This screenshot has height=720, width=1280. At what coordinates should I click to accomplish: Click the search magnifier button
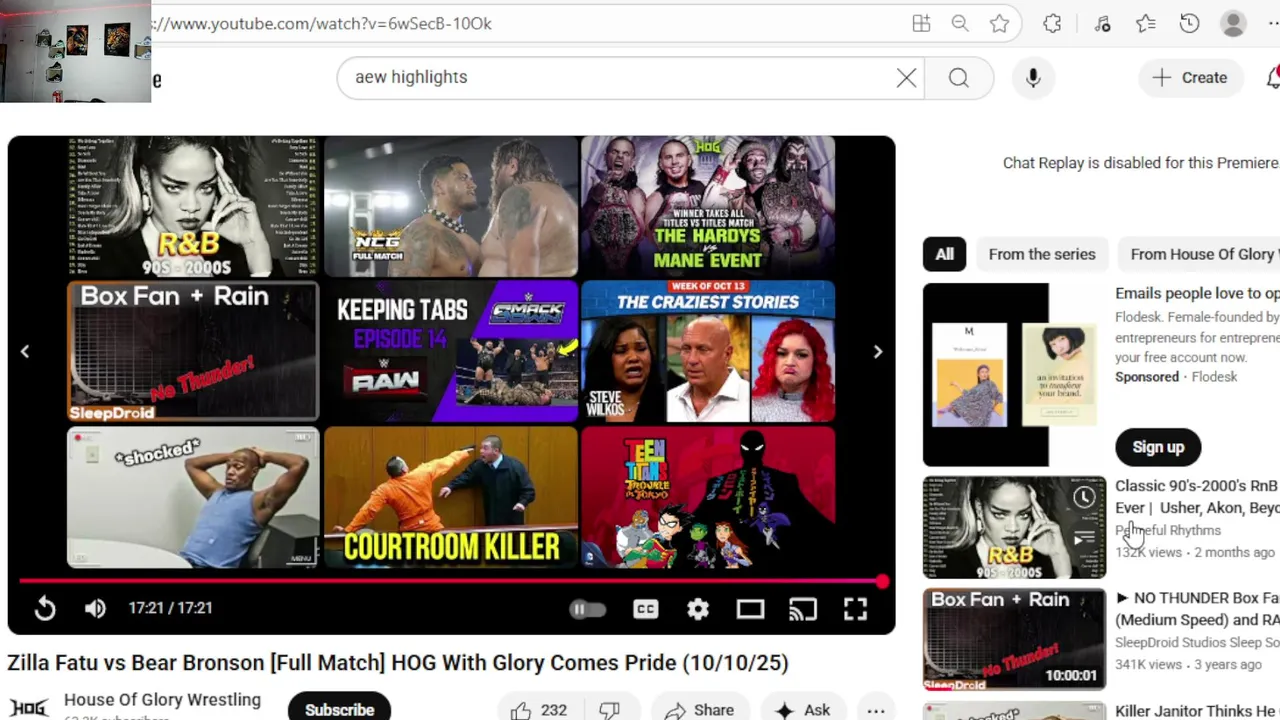point(959,78)
